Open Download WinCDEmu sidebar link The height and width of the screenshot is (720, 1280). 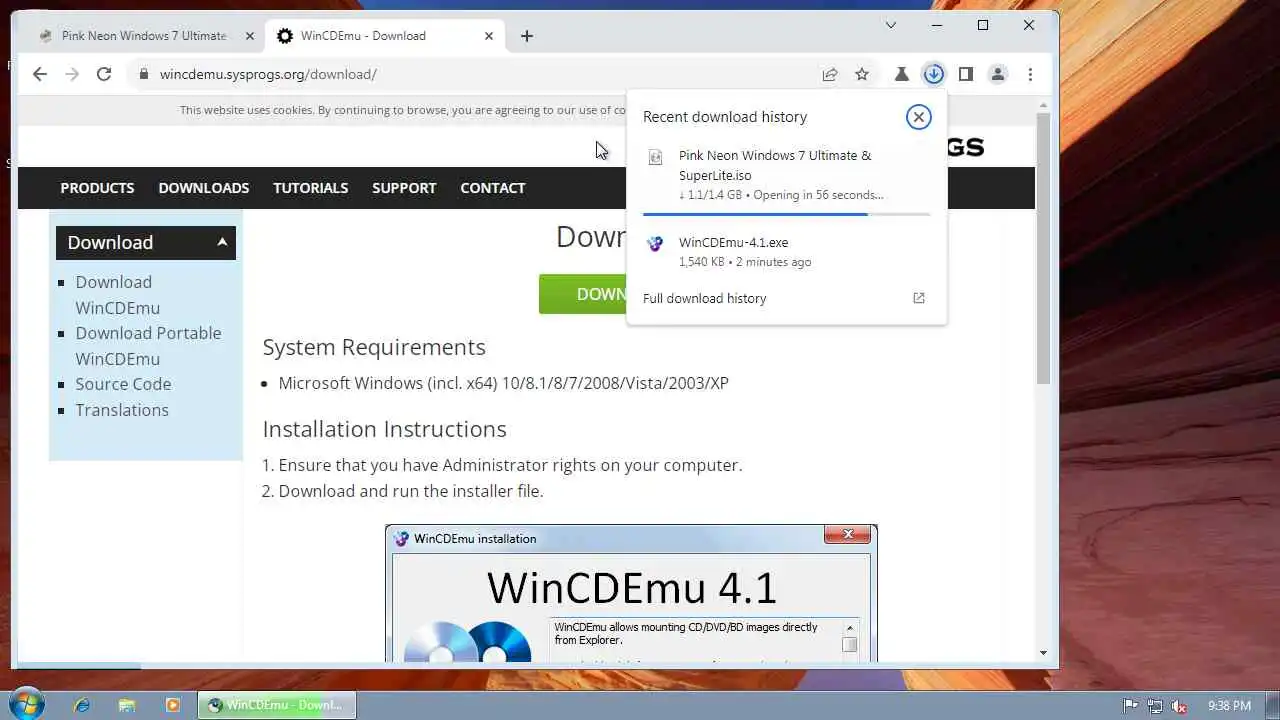coord(117,295)
